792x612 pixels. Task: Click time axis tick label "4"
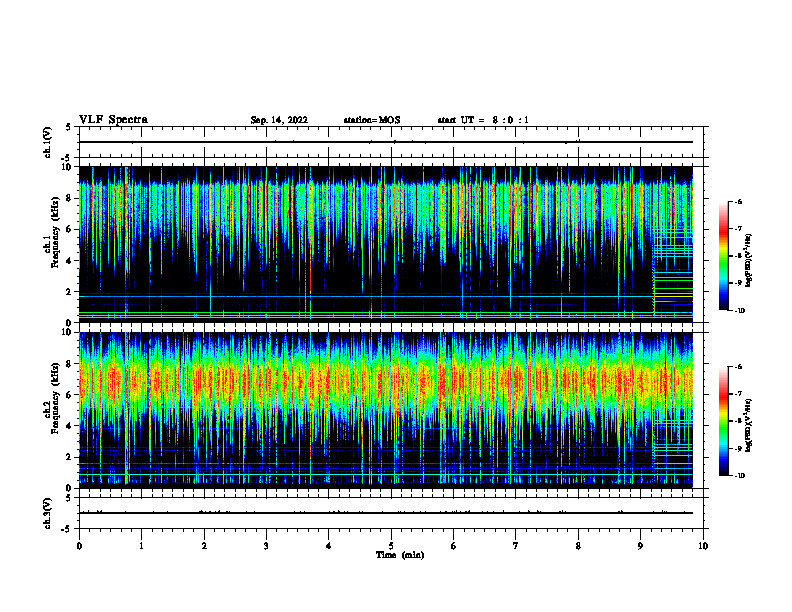329,546
